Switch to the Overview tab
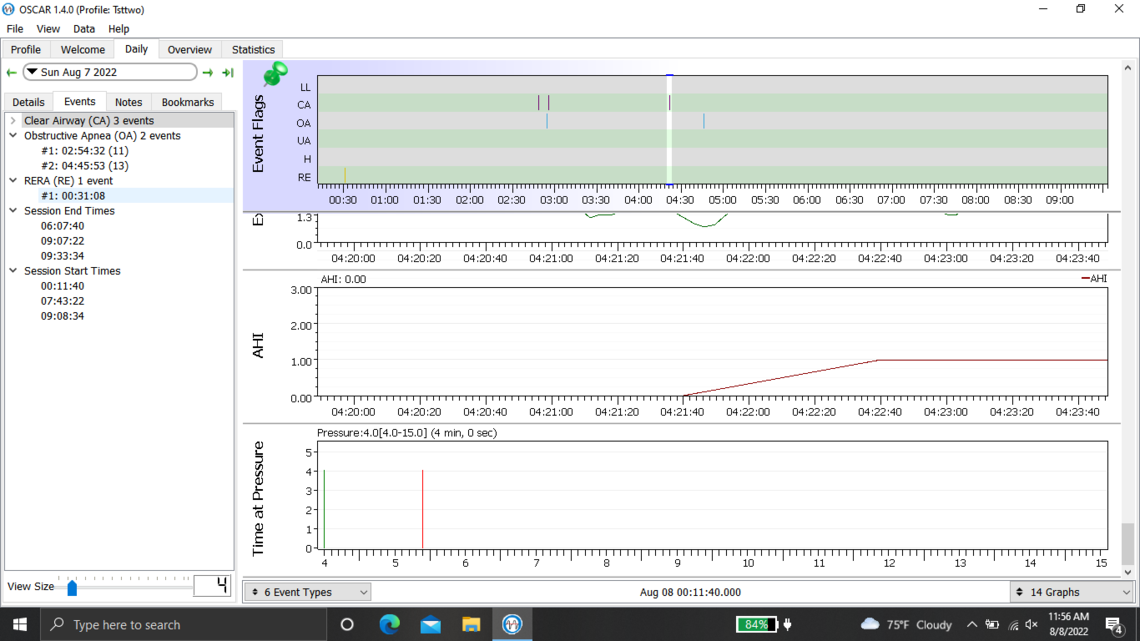This screenshot has width=1140, height=641. click(x=190, y=49)
